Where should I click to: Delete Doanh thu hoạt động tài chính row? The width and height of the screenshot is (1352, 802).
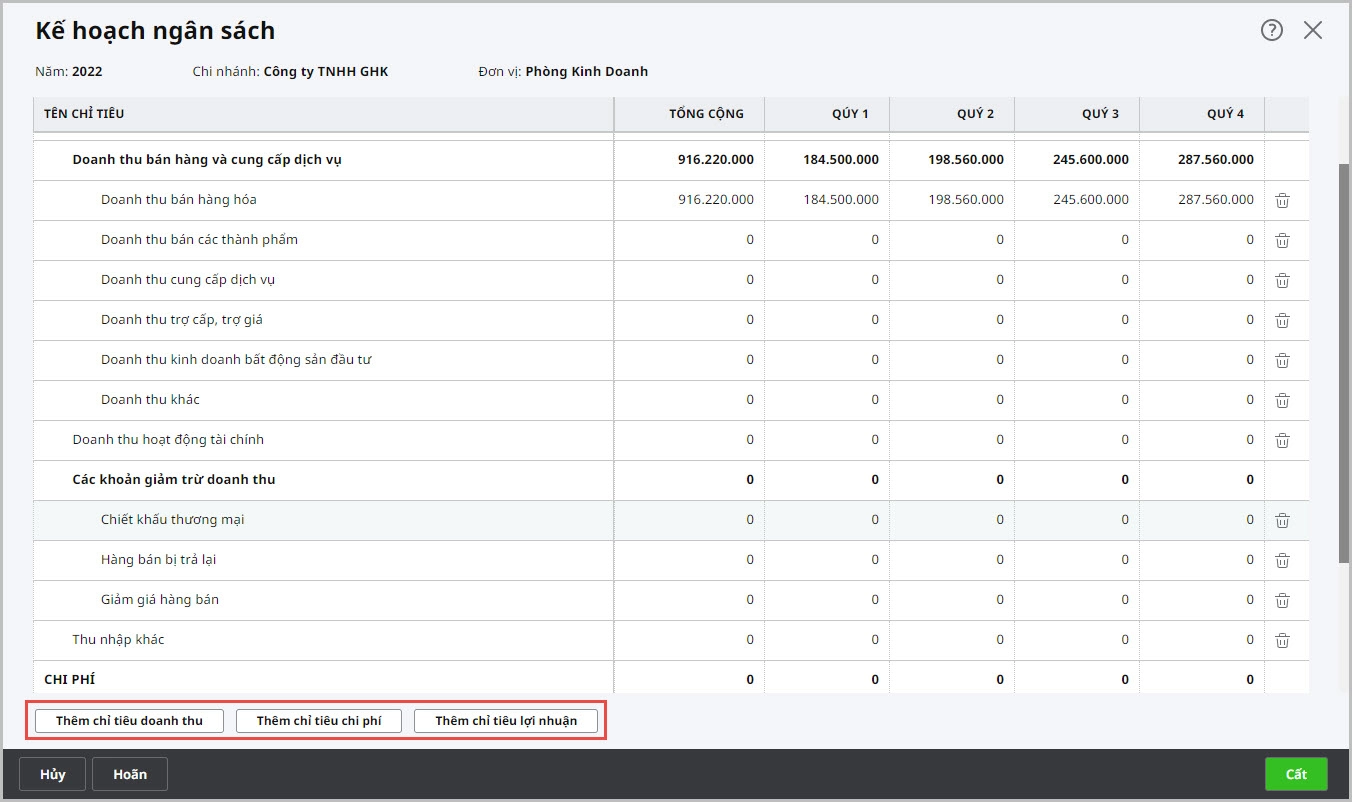(1282, 440)
